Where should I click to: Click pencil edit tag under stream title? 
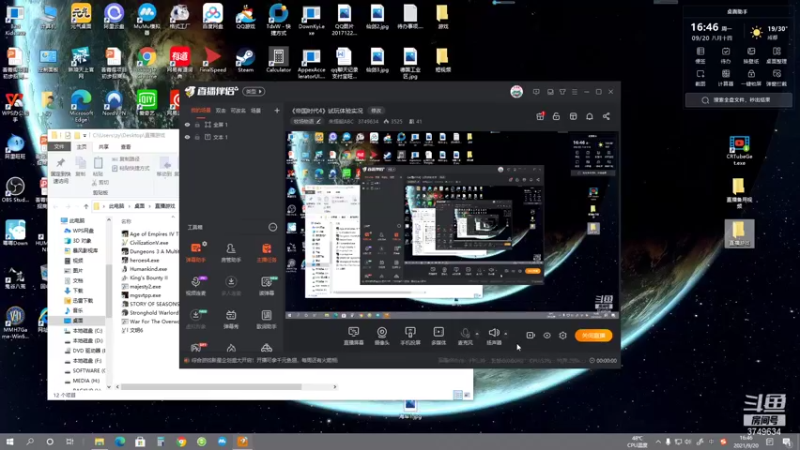[318, 121]
